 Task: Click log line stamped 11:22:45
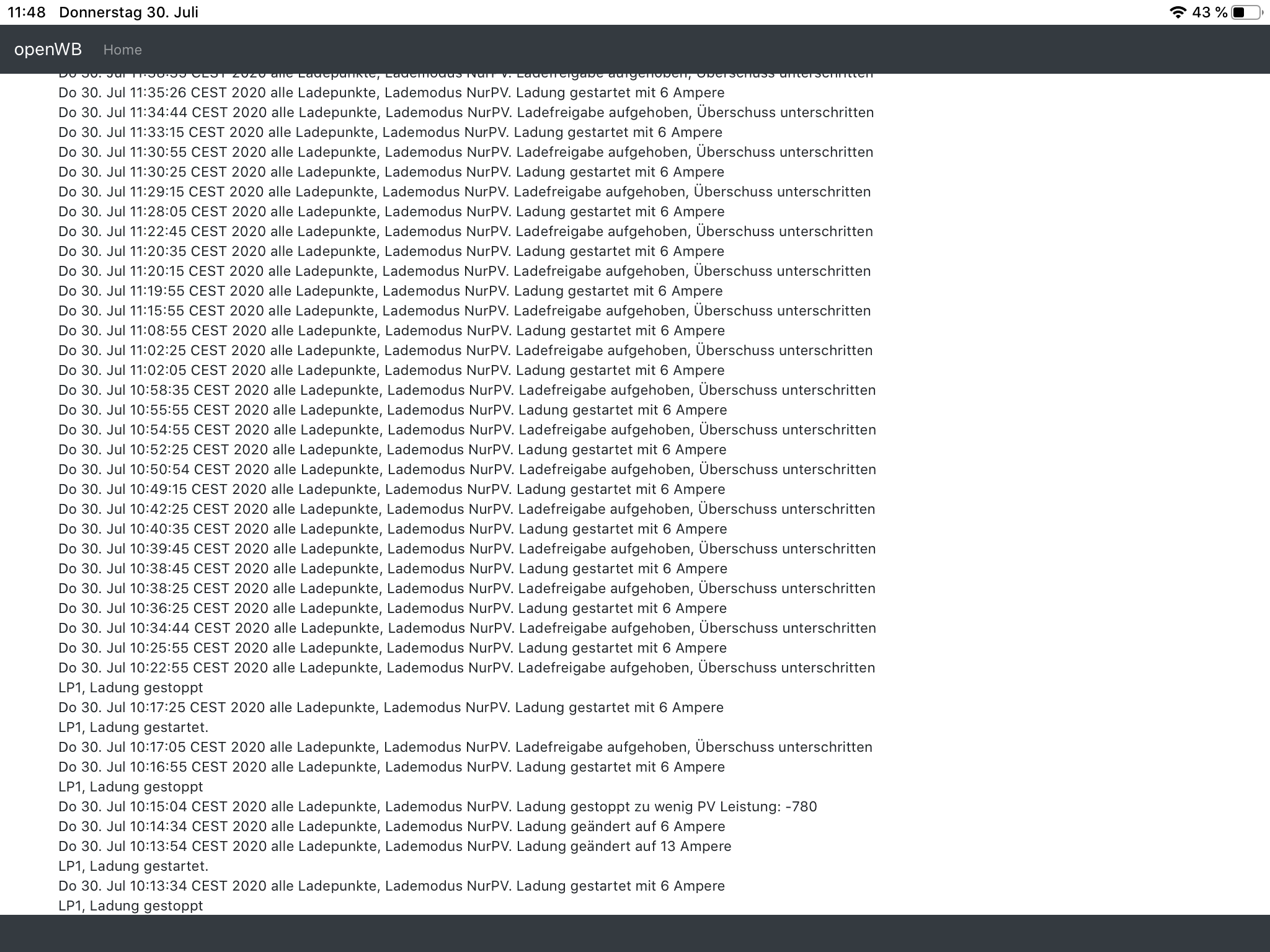click(465, 231)
